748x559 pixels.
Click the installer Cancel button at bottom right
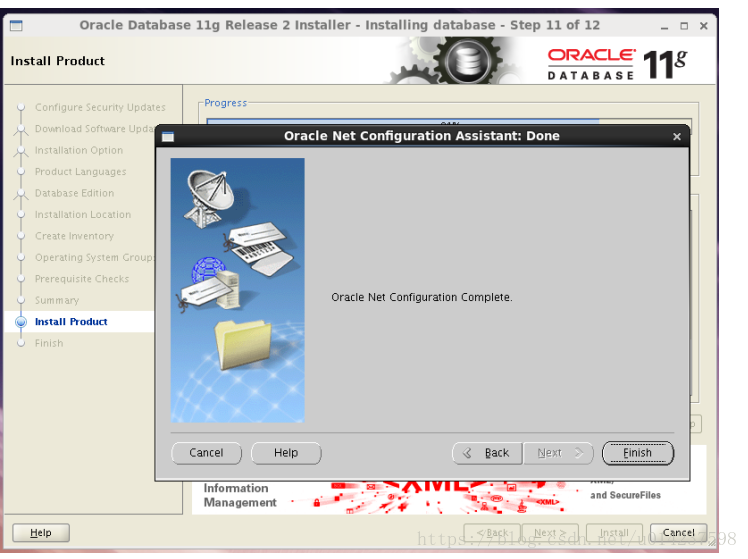(678, 532)
